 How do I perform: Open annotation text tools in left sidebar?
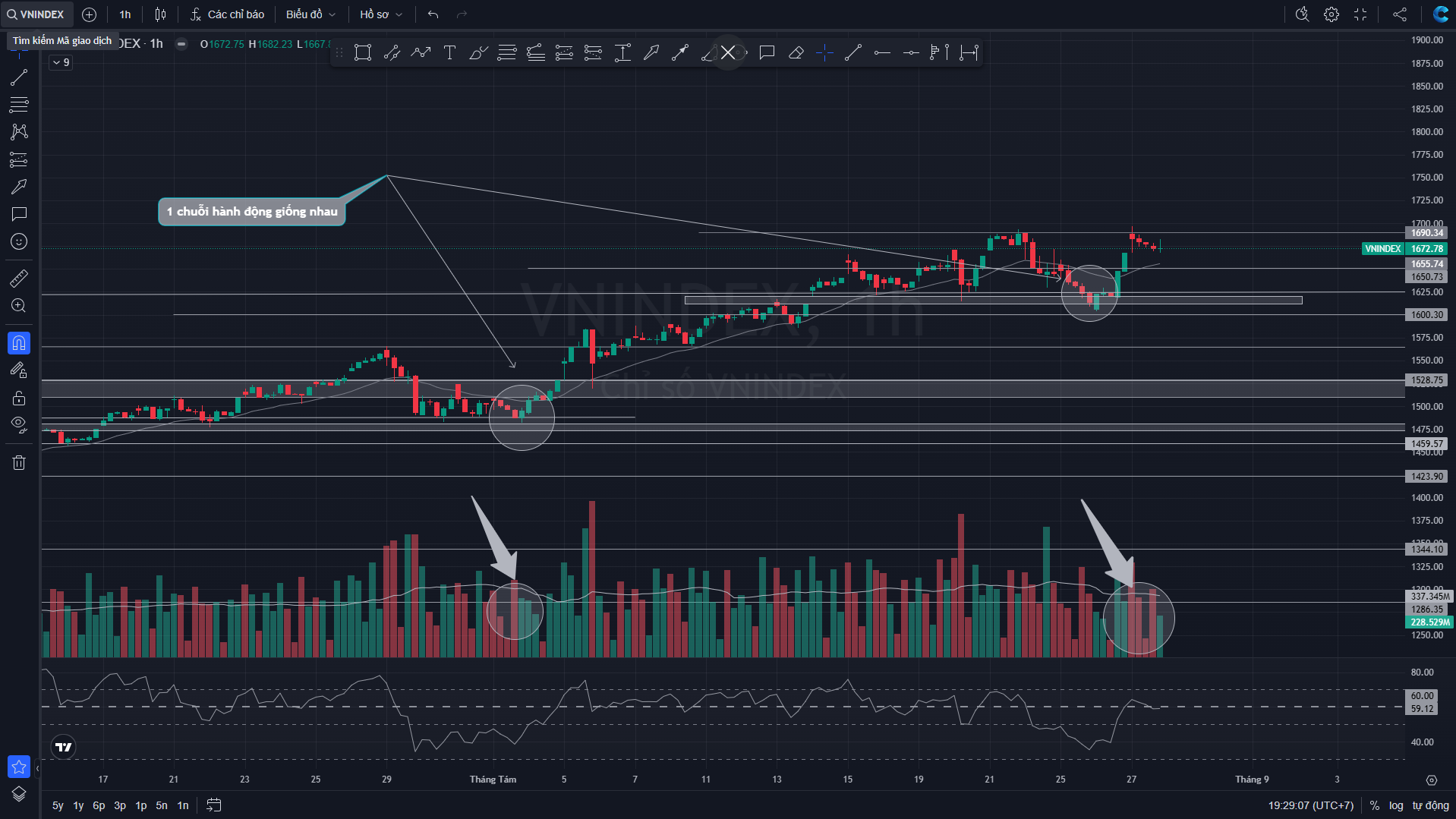pos(19,214)
